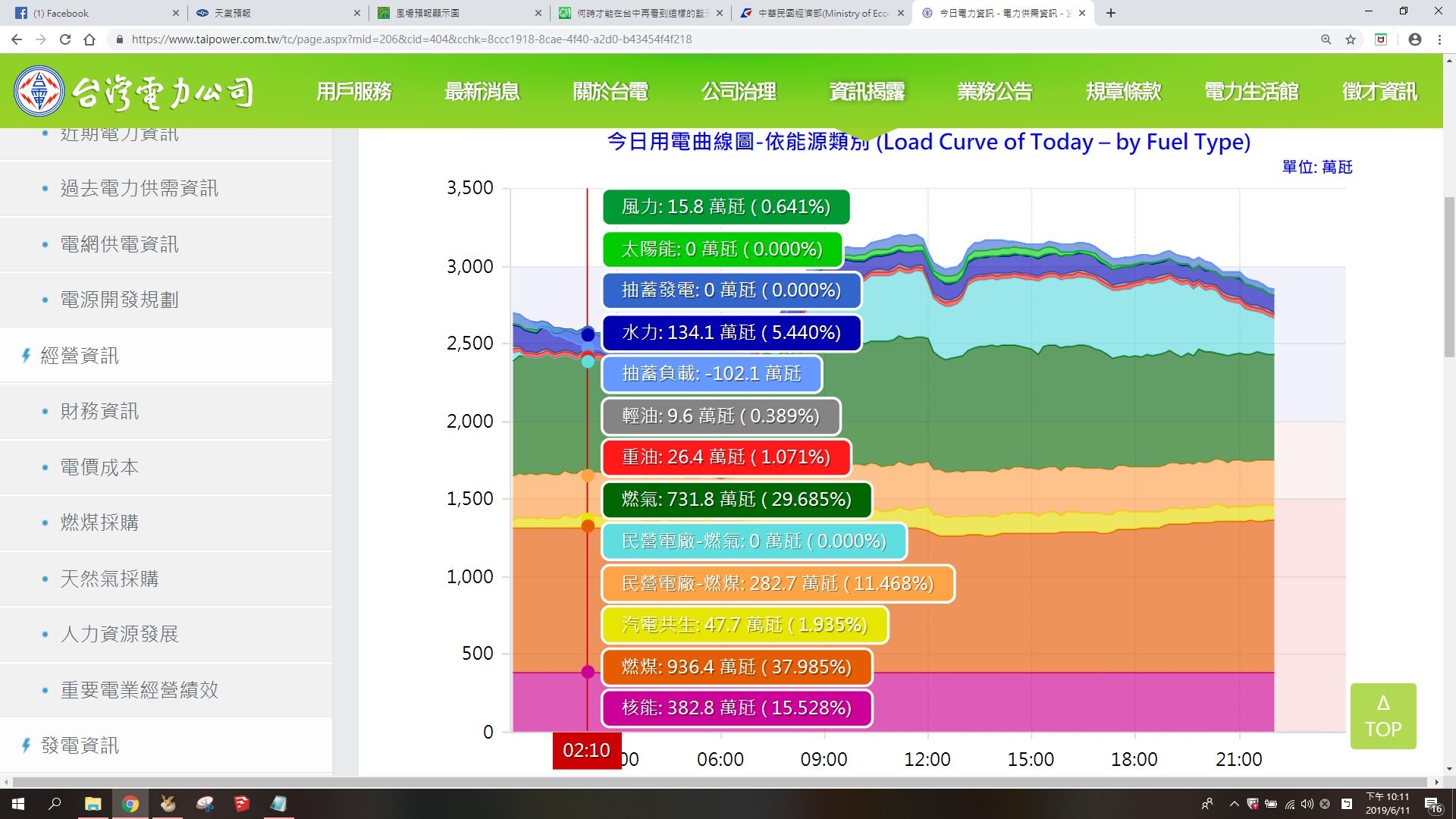Open the 用戶服務 menu
The image size is (1456, 819).
[x=354, y=92]
